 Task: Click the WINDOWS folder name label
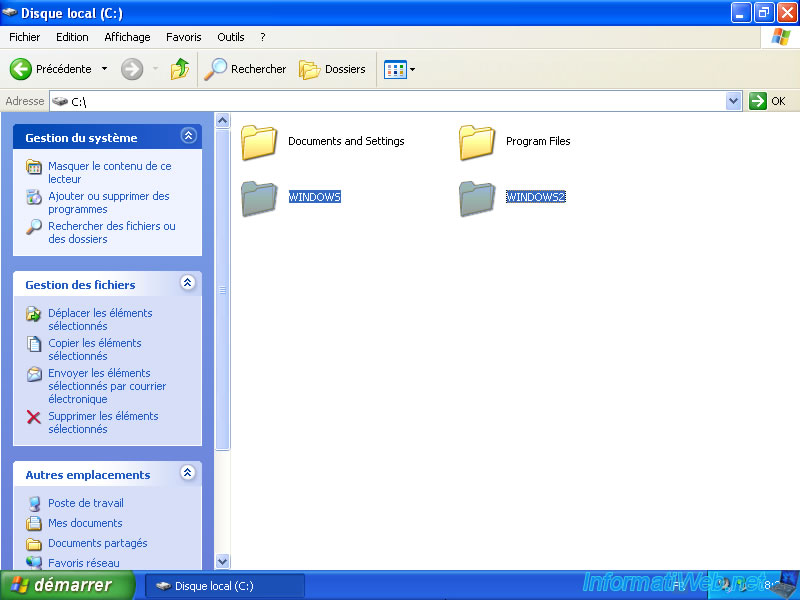(x=315, y=197)
